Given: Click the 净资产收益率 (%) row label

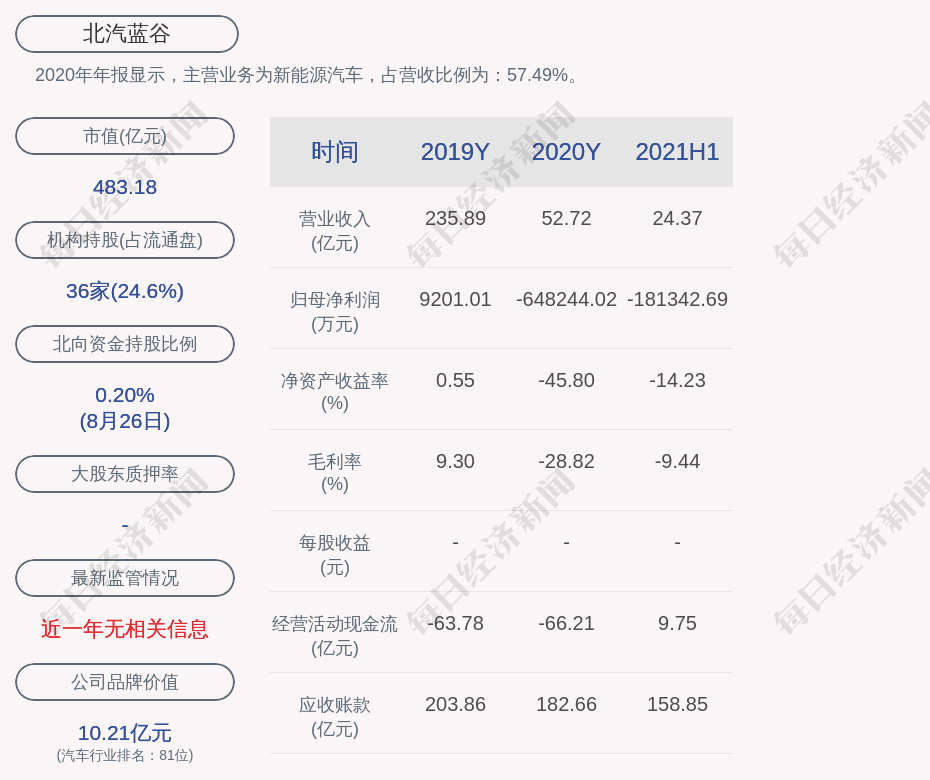Looking at the screenshot, I should tap(335, 392).
